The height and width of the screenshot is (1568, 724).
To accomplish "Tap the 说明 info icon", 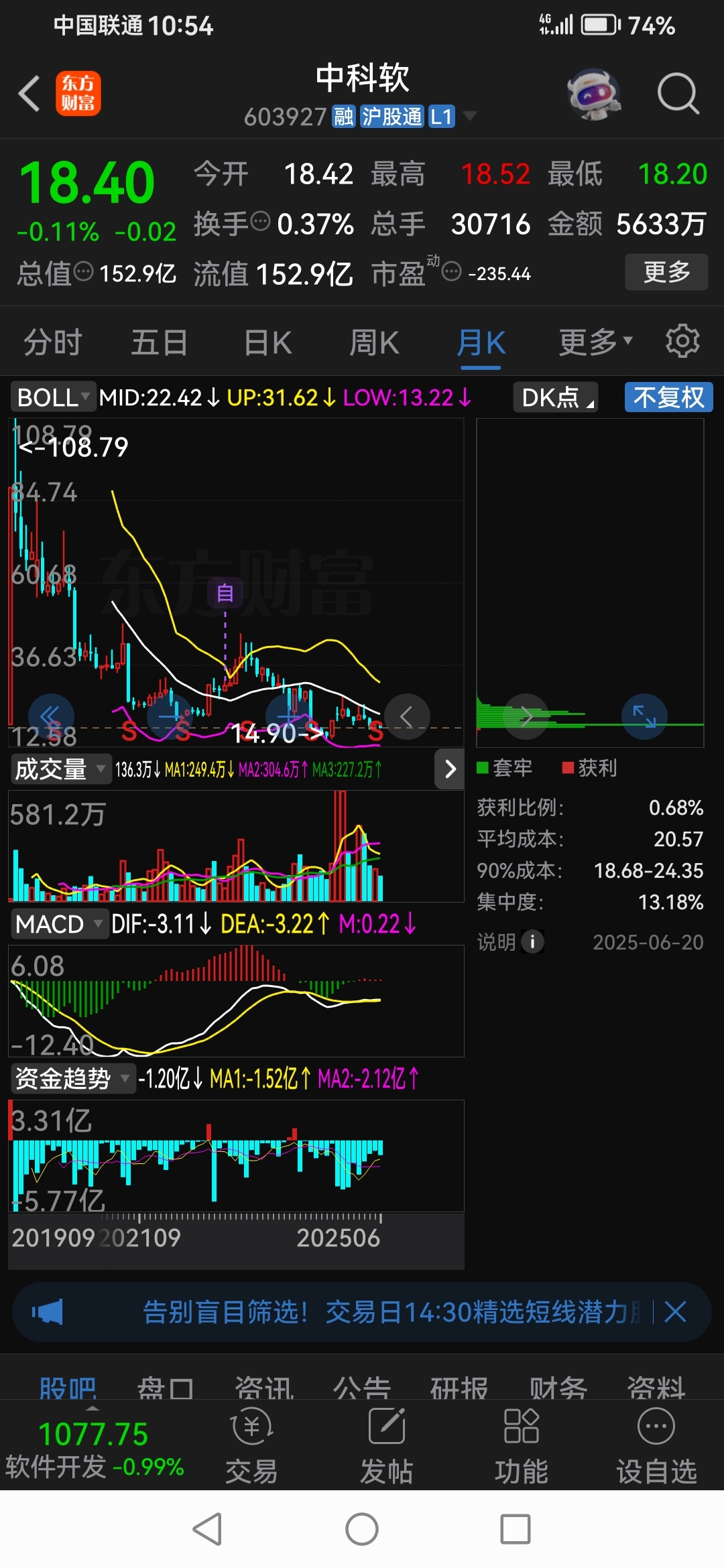I will coord(532,941).
